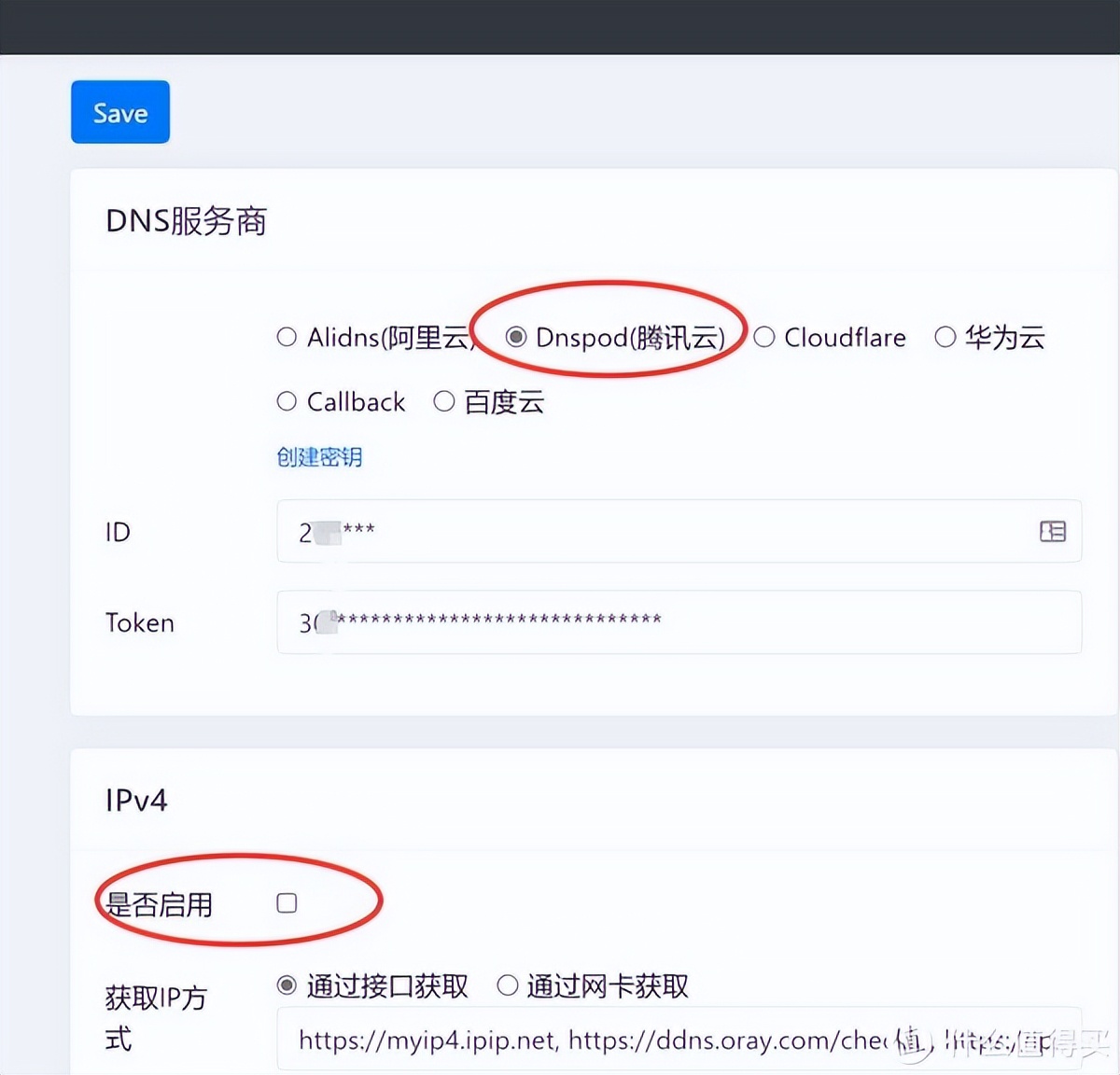1120x1075 pixels.
Task: Choose 百度云 as DNS provider
Action: (x=445, y=401)
